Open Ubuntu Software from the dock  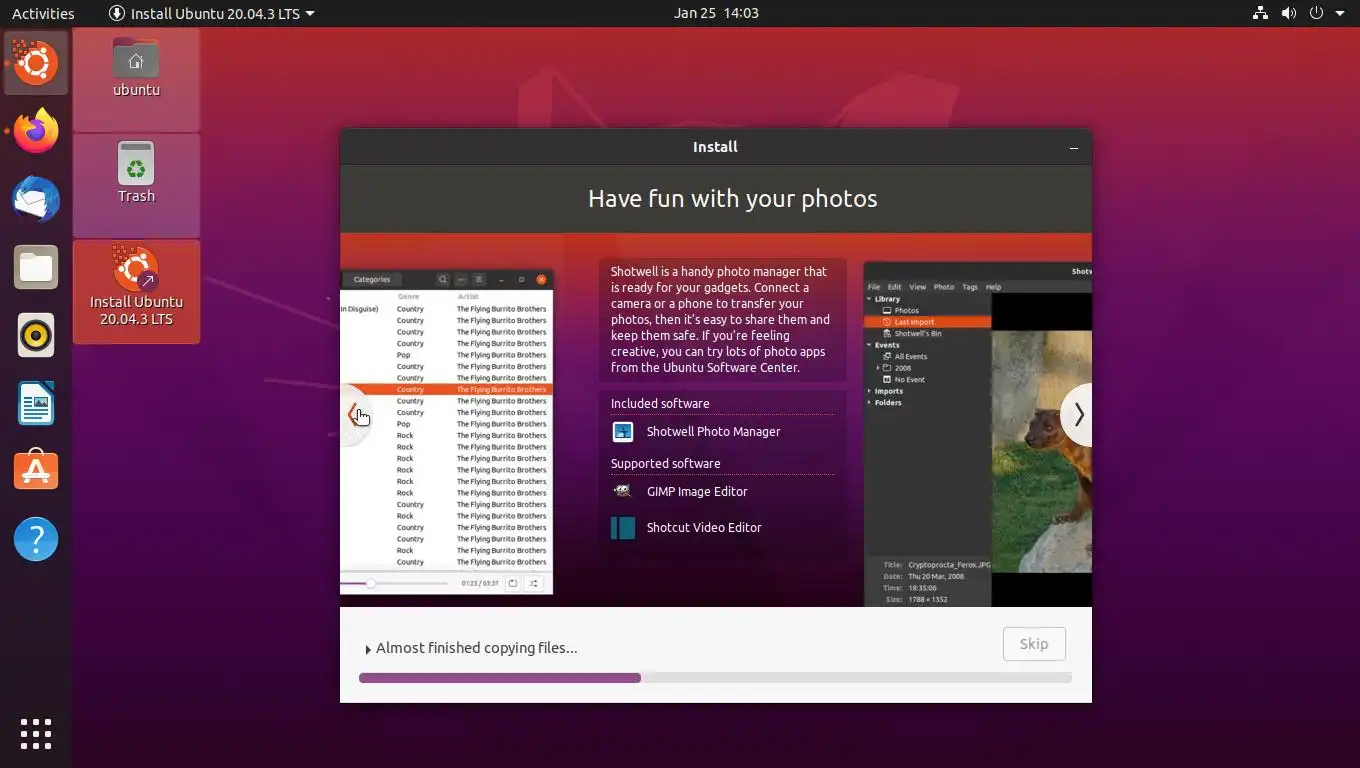(36, 470)
